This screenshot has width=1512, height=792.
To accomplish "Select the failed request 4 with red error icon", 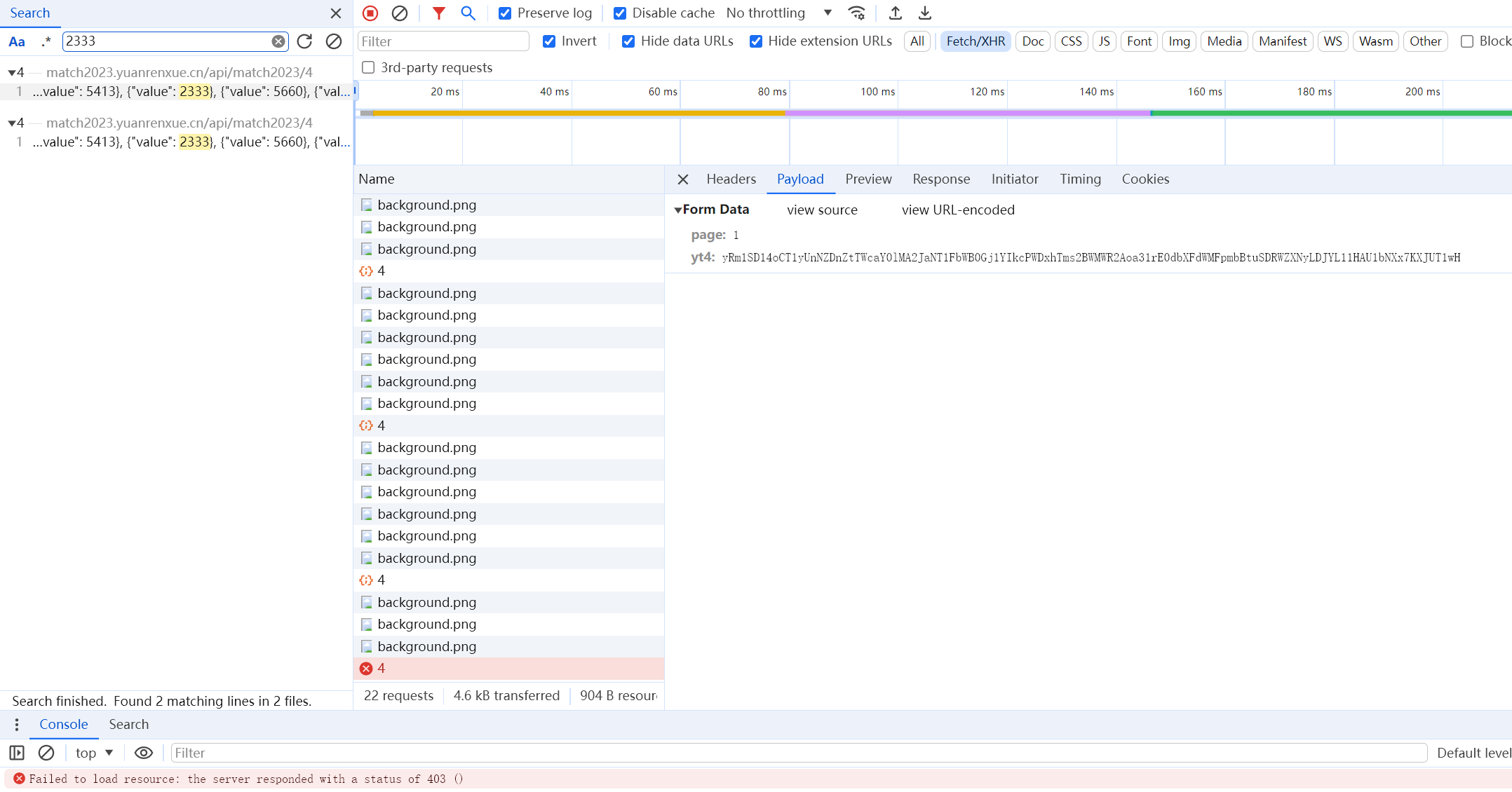I will pyautogui.click(x=509, y=669).
